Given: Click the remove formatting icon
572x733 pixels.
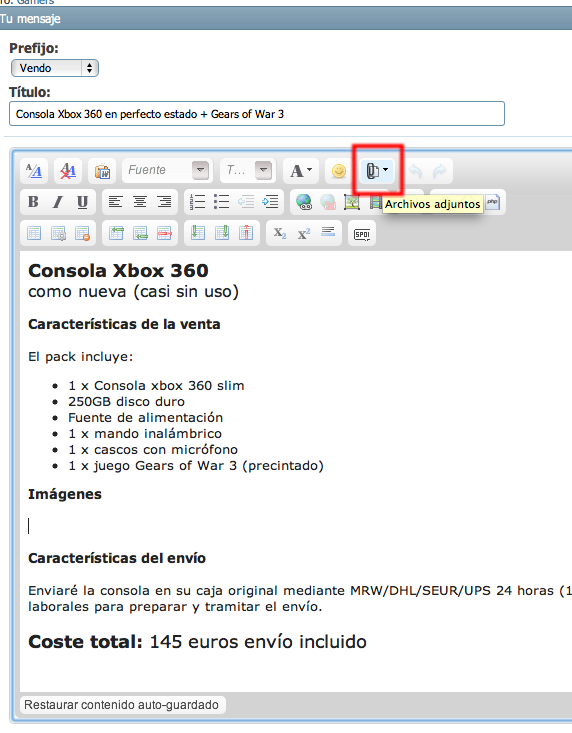Looking at the screenshot, I should tap(68, 171).
